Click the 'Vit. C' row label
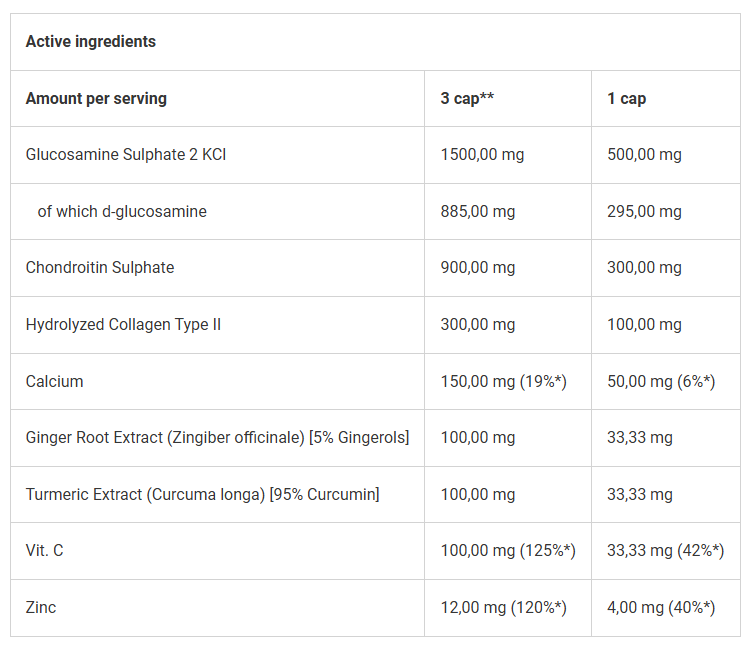 [x=45, y=551]
